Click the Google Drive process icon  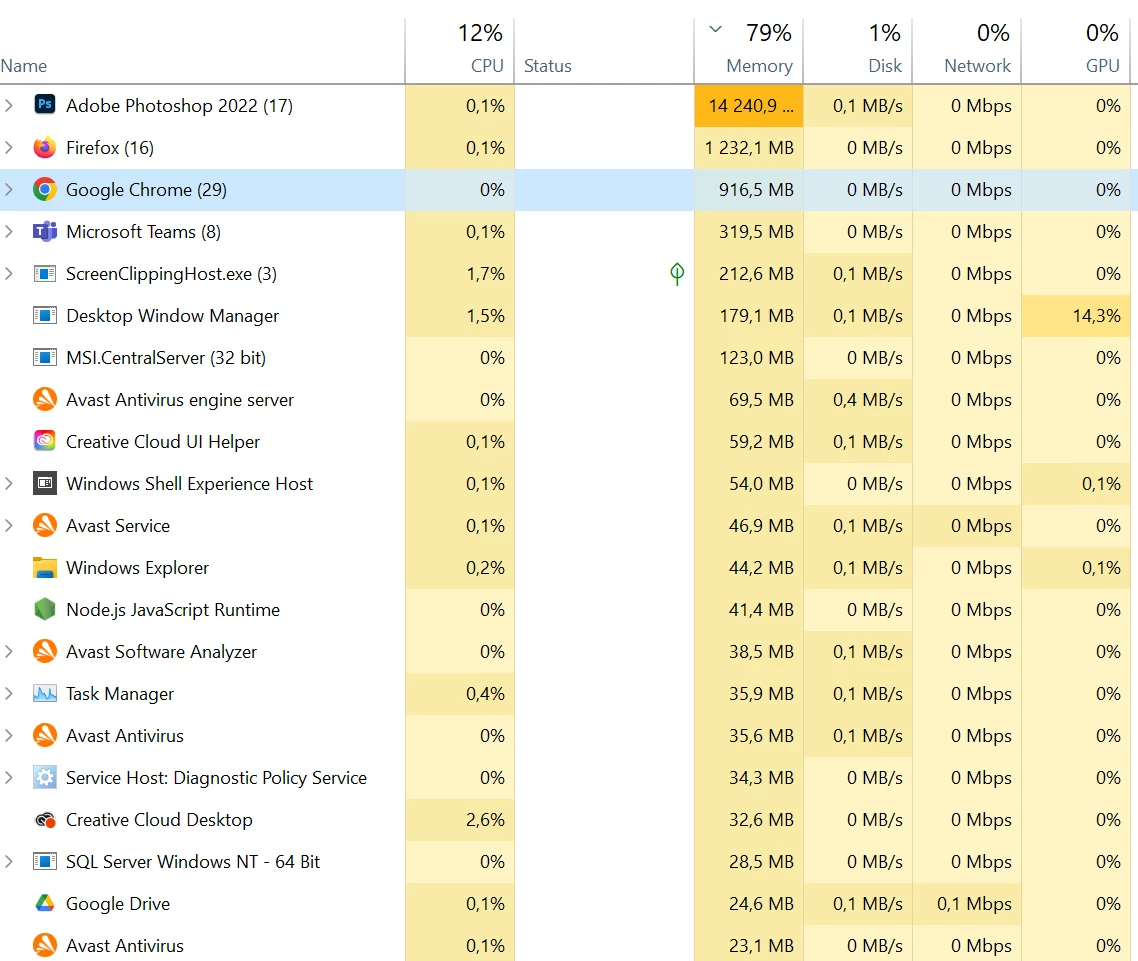[x=44, y=904]
